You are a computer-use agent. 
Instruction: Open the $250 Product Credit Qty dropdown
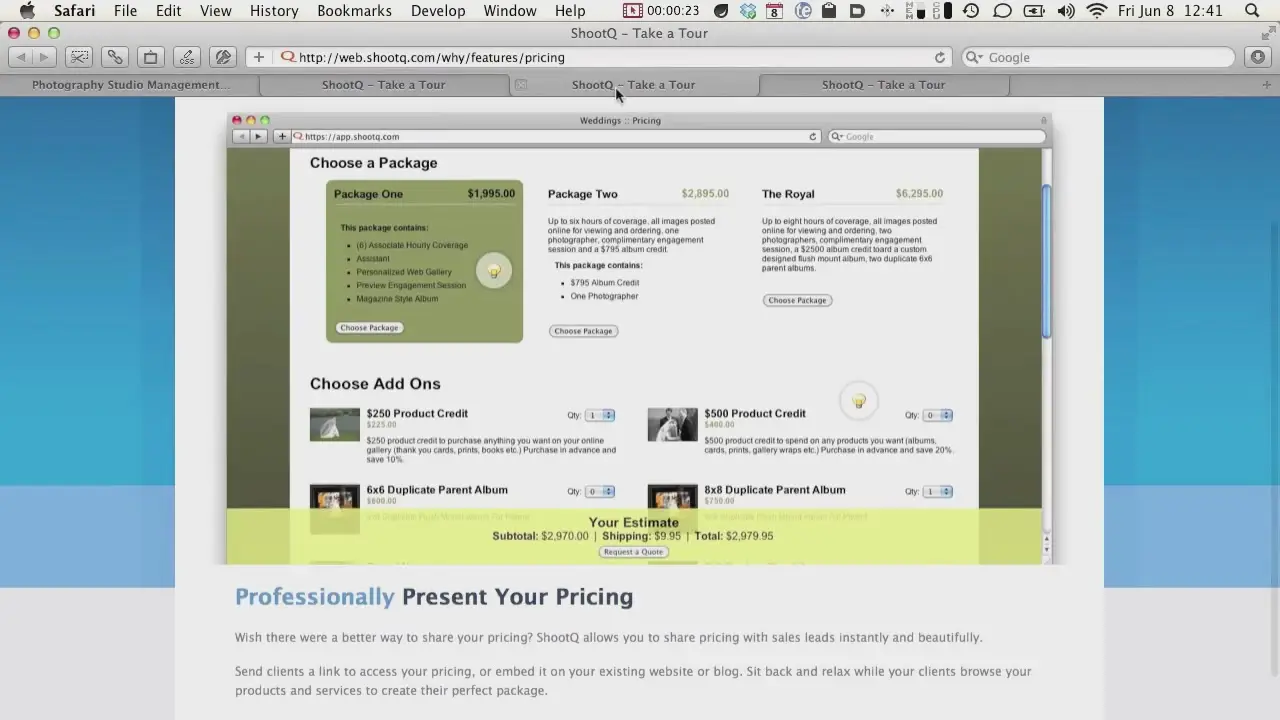click(600, 415)
